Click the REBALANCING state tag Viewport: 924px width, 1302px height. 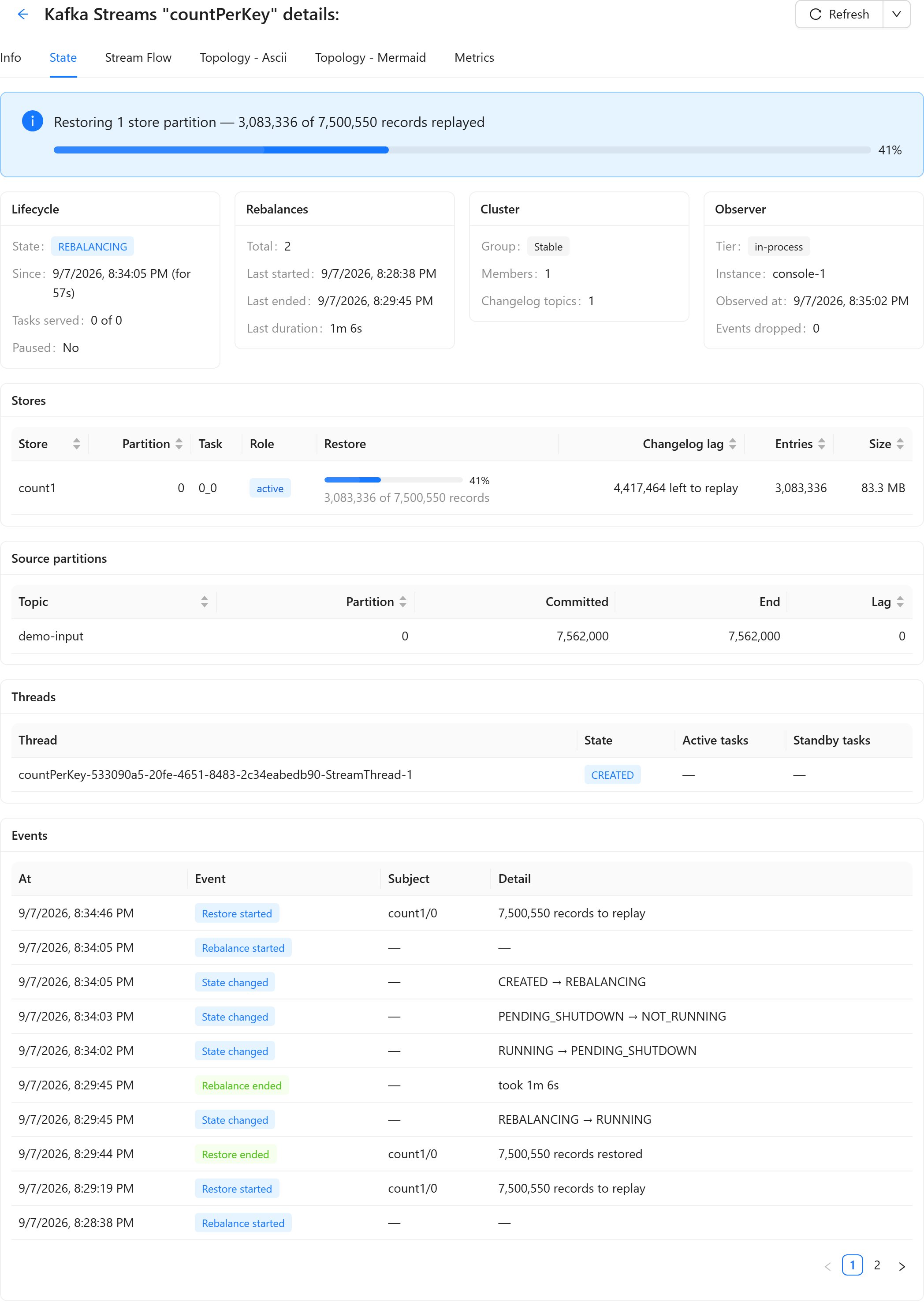[93, 247]
